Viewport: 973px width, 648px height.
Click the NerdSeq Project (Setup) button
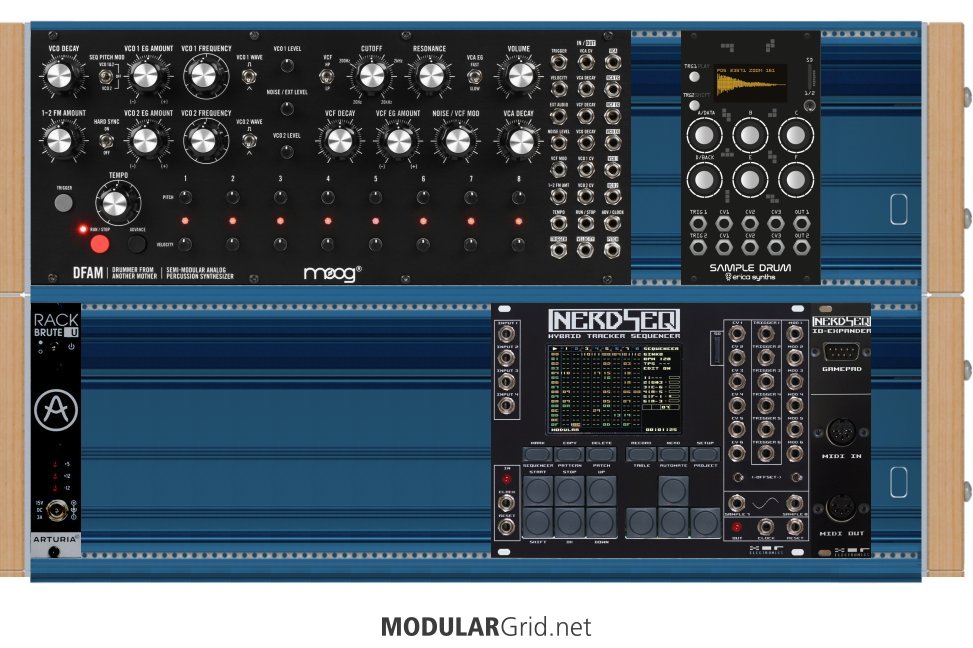[705, 454]
